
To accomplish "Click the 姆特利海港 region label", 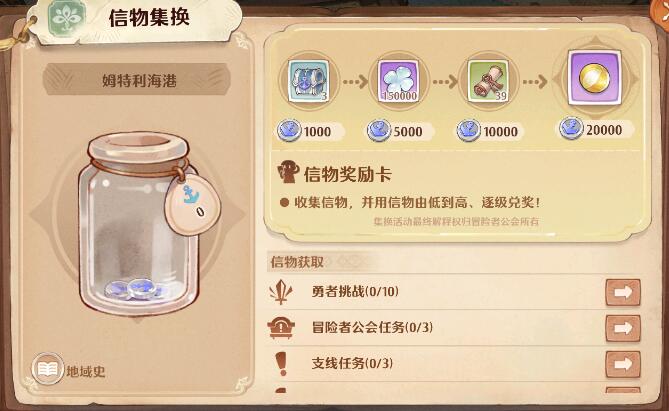I will point(137,80).
